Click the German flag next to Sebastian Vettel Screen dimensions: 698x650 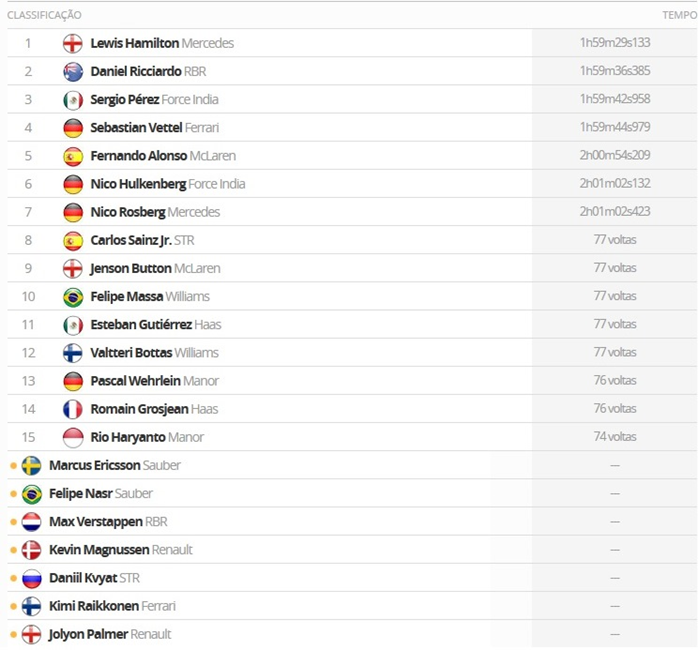pyautogui.click(x=73, y=128)
